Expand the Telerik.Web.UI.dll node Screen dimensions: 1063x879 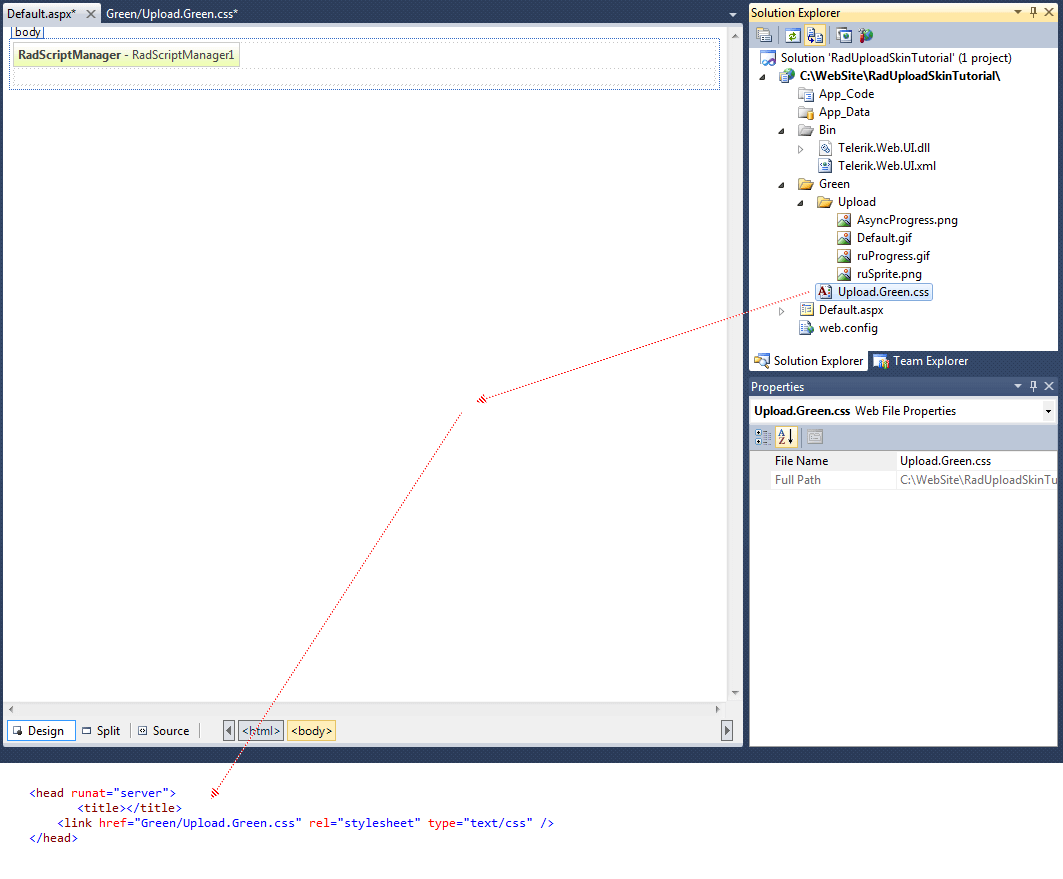(x=800, y=149)
